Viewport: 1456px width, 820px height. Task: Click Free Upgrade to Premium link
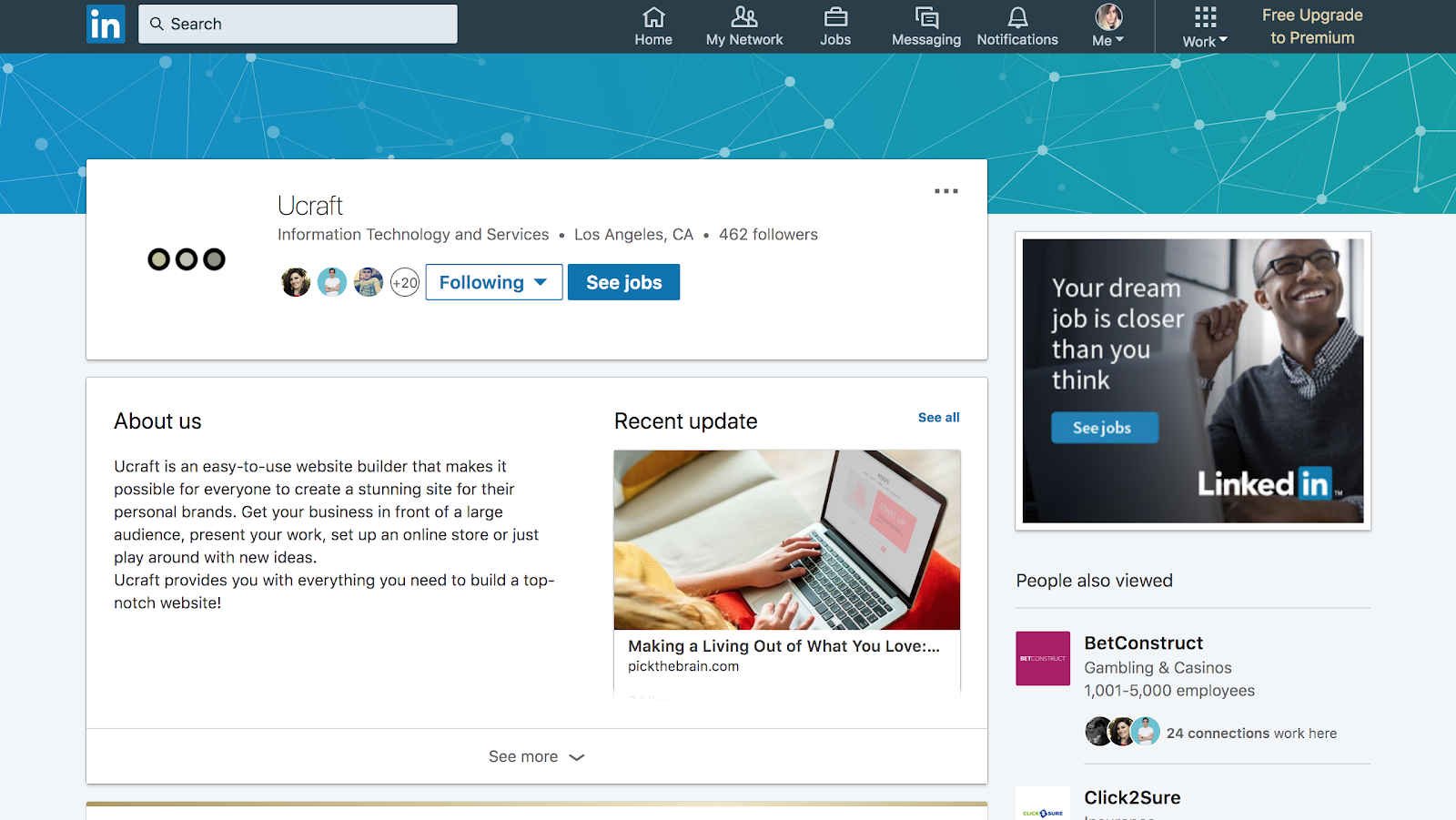point(1312,26)
